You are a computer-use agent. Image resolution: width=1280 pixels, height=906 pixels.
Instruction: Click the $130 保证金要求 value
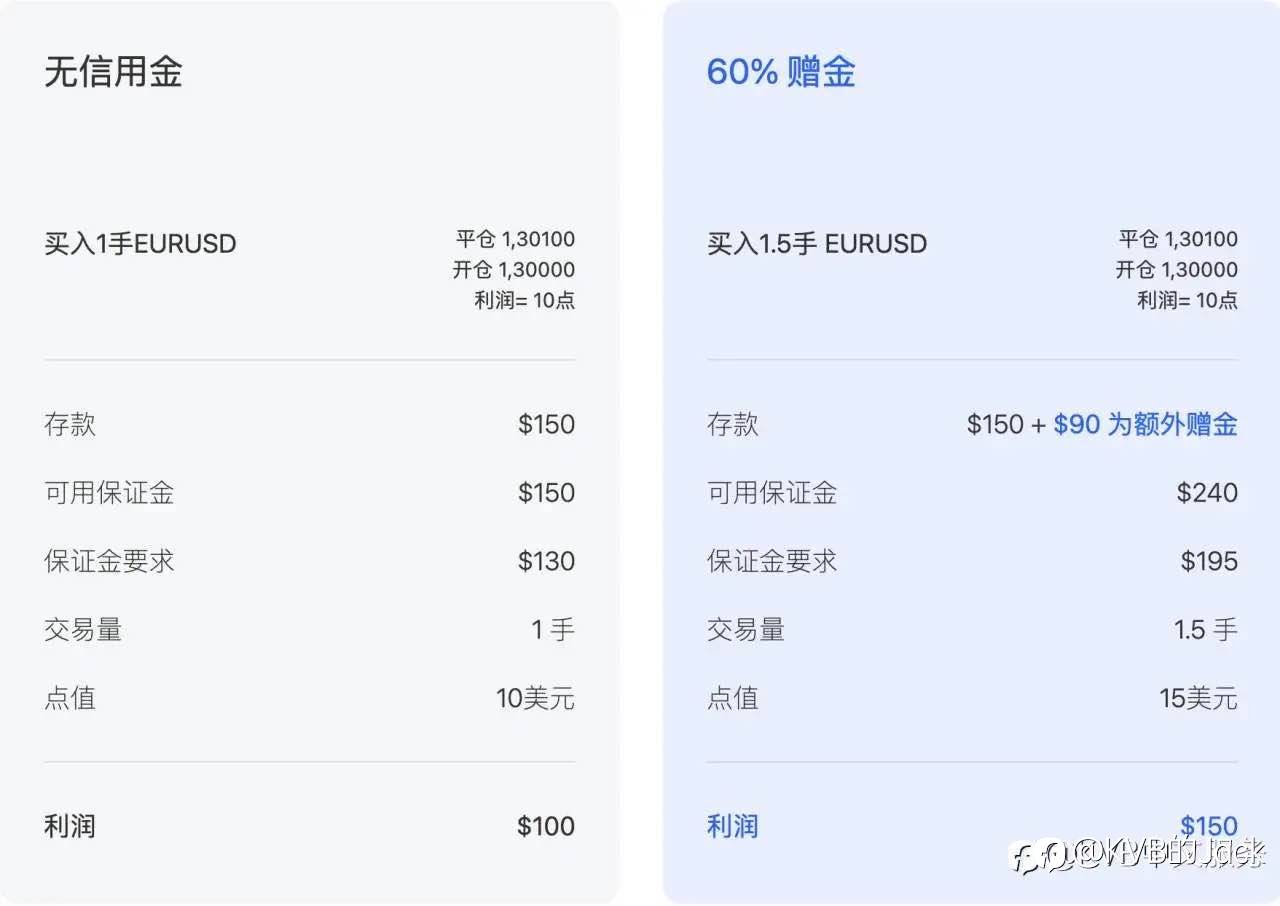click(x=546, y=561)
